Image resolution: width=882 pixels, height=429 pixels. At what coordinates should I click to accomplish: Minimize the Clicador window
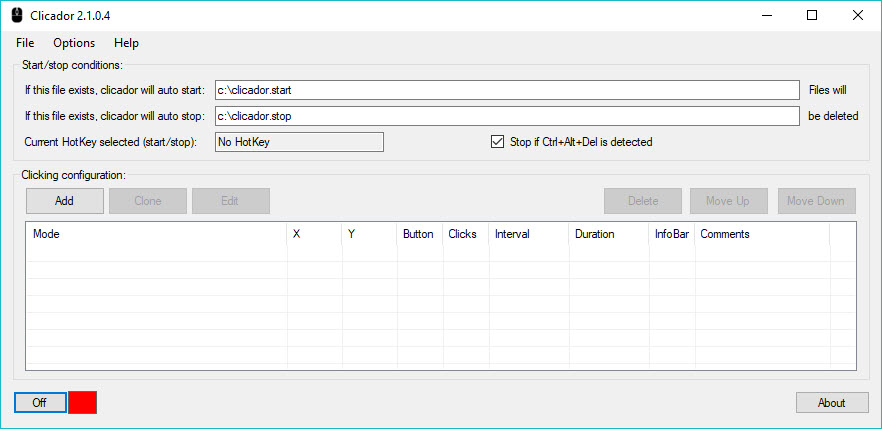click(766, 16)
